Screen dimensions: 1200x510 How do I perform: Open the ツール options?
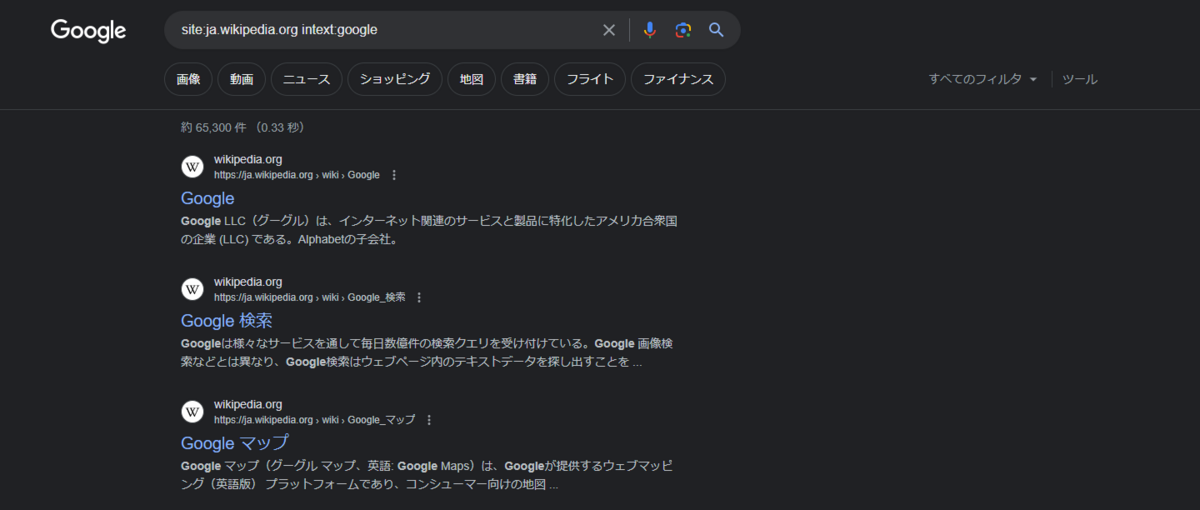coord(1080,79)
